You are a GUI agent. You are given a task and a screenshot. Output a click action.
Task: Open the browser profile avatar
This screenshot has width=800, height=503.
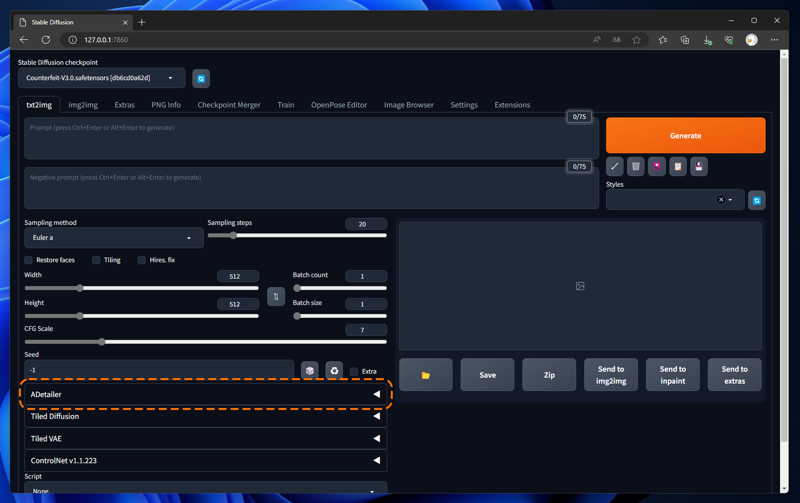[752, 40]
